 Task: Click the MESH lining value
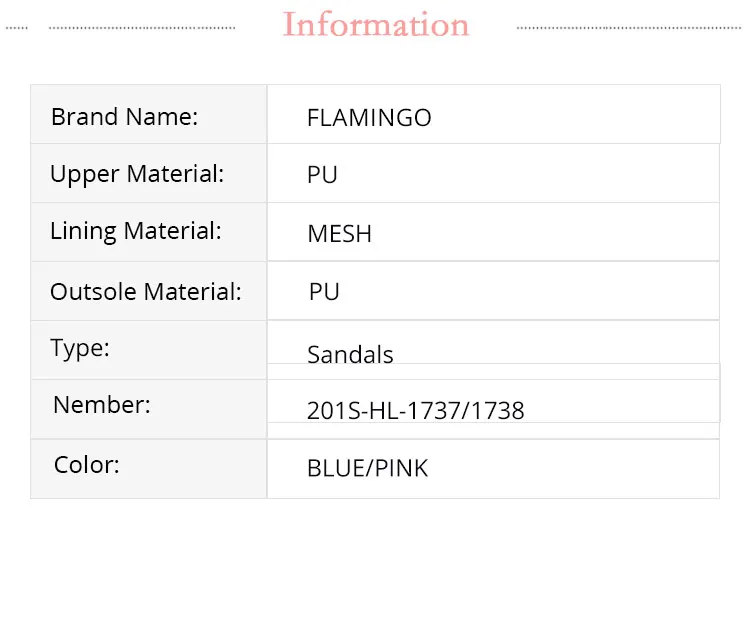click(339, 234)
